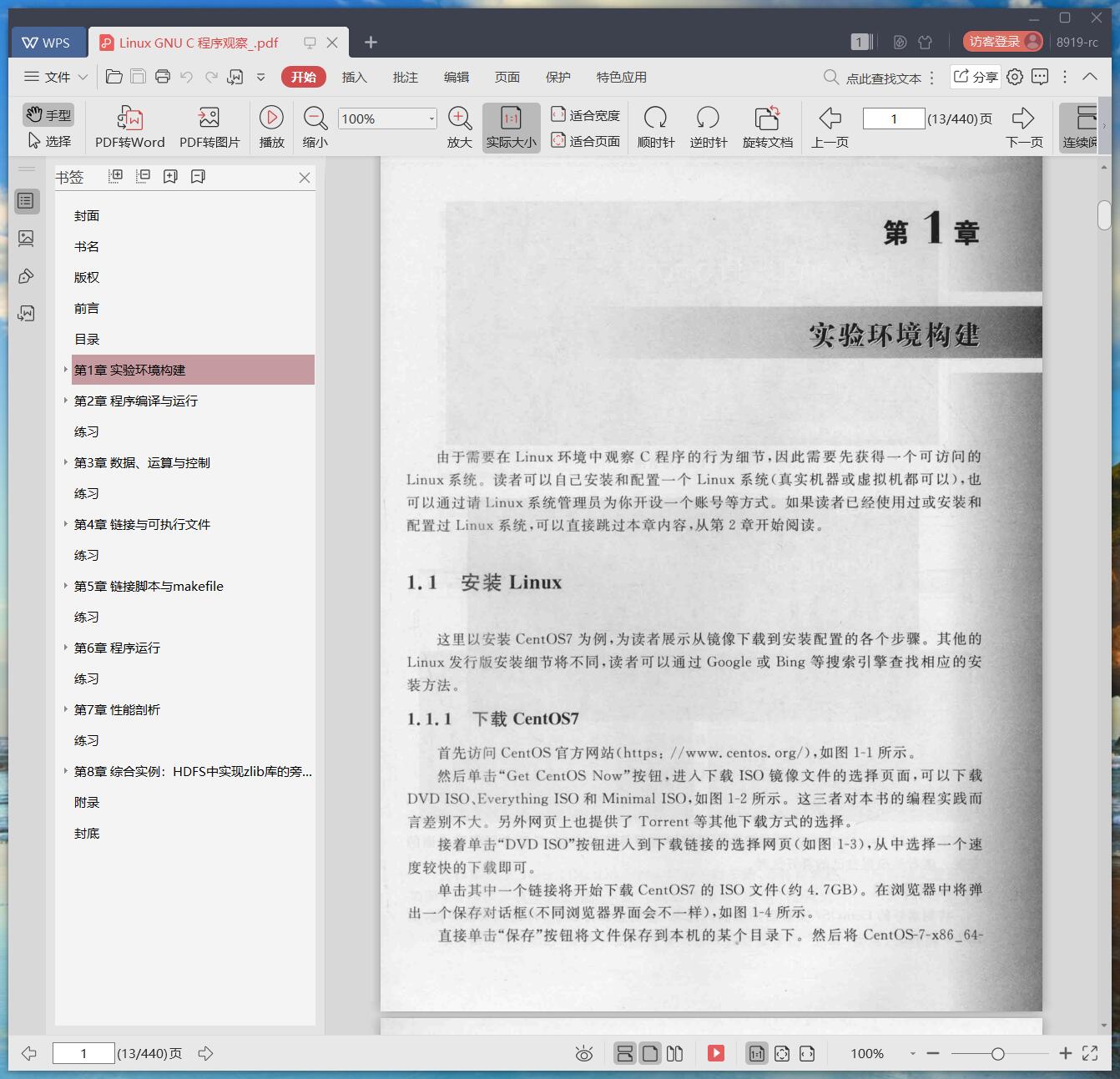
Task: Expand all bookmarks icon in panel header
Action: pyautogui.click(x=116, y=176)
